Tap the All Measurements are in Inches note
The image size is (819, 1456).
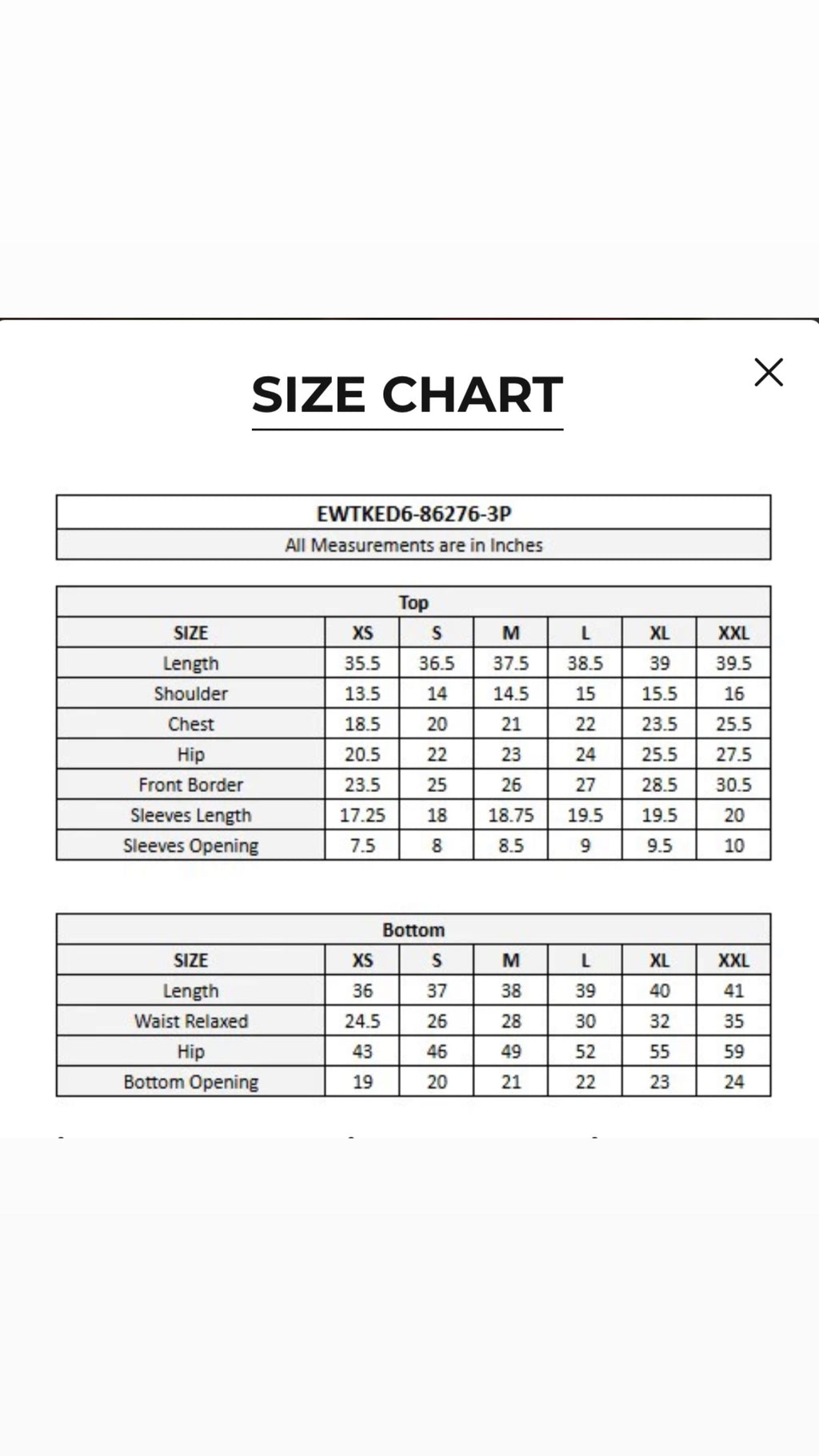point(413,545)
